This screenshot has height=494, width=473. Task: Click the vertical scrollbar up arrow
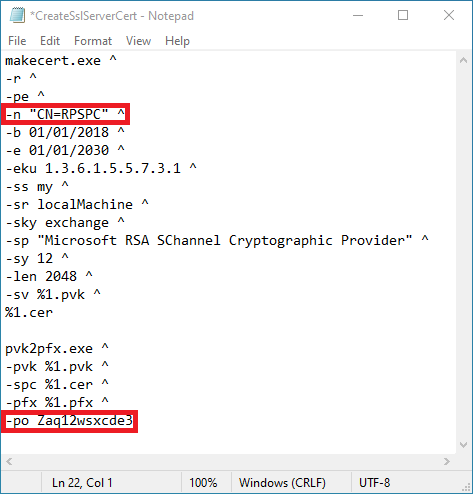pyautogui.click(x=463, y=60)
